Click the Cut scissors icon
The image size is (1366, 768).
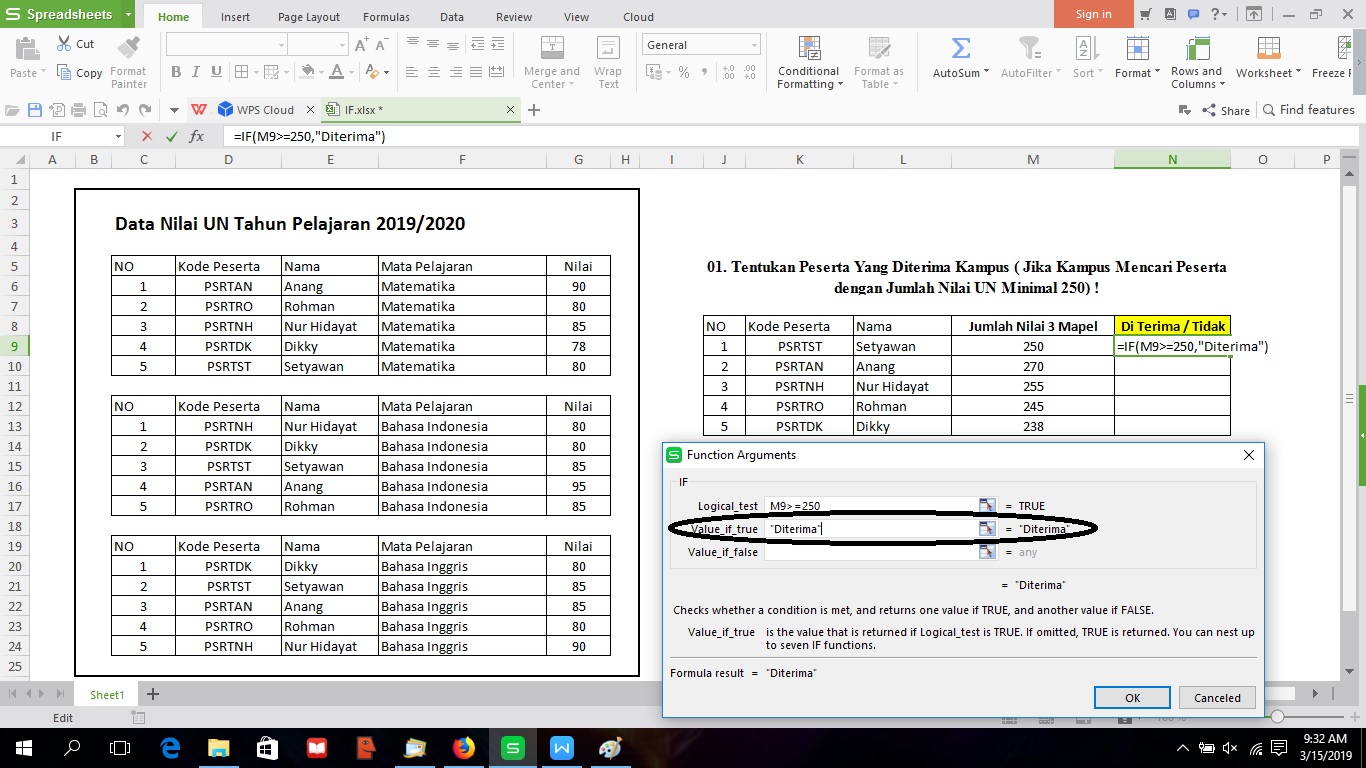tap(63, 44)
